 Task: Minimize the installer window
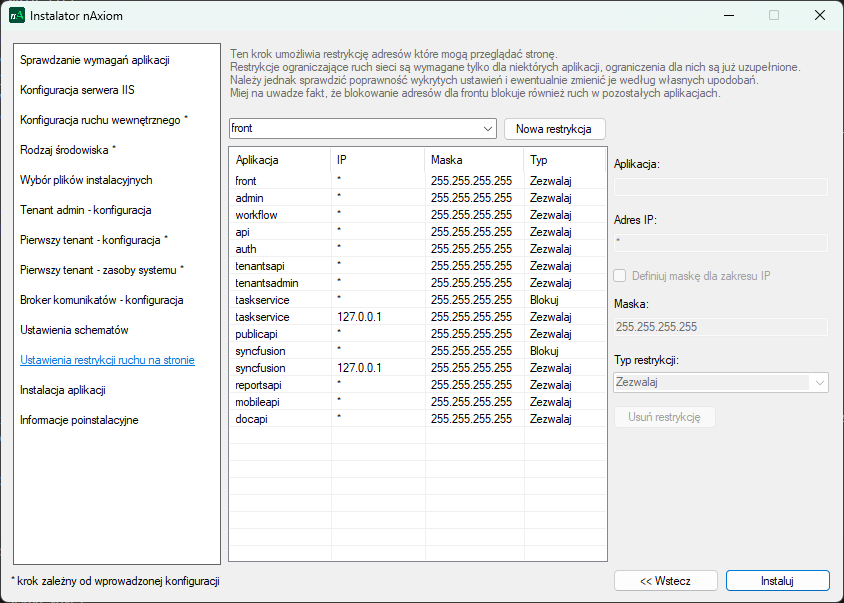tap(727, 16)
